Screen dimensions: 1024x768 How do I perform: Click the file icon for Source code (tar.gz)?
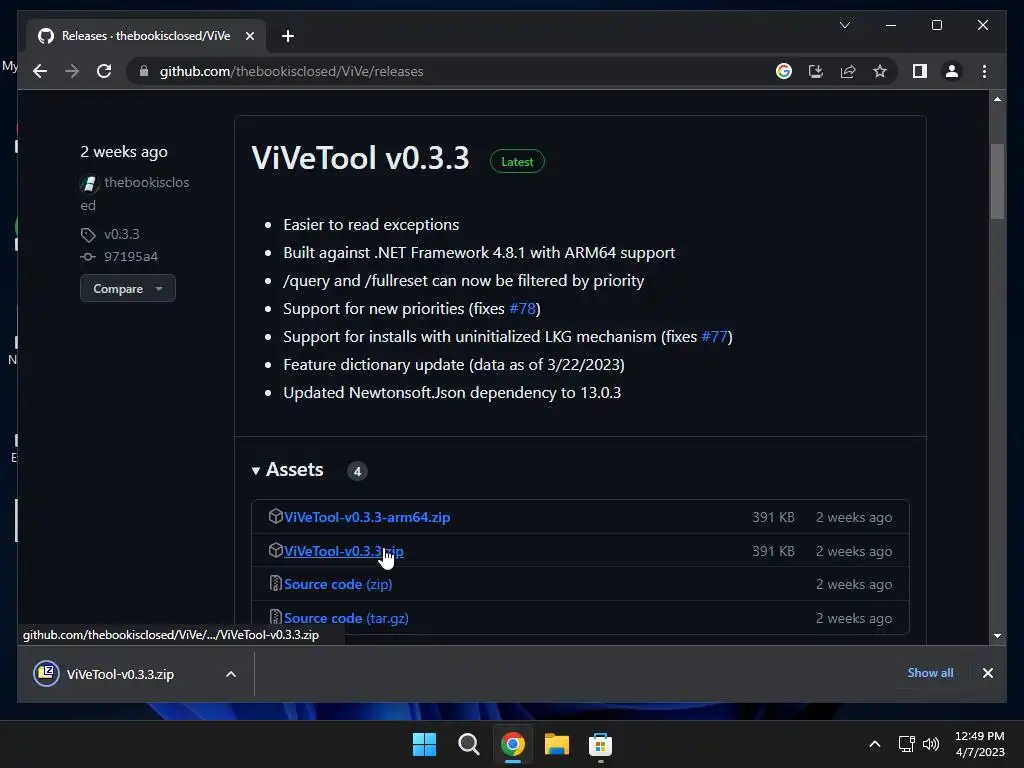tap(276, 617)
